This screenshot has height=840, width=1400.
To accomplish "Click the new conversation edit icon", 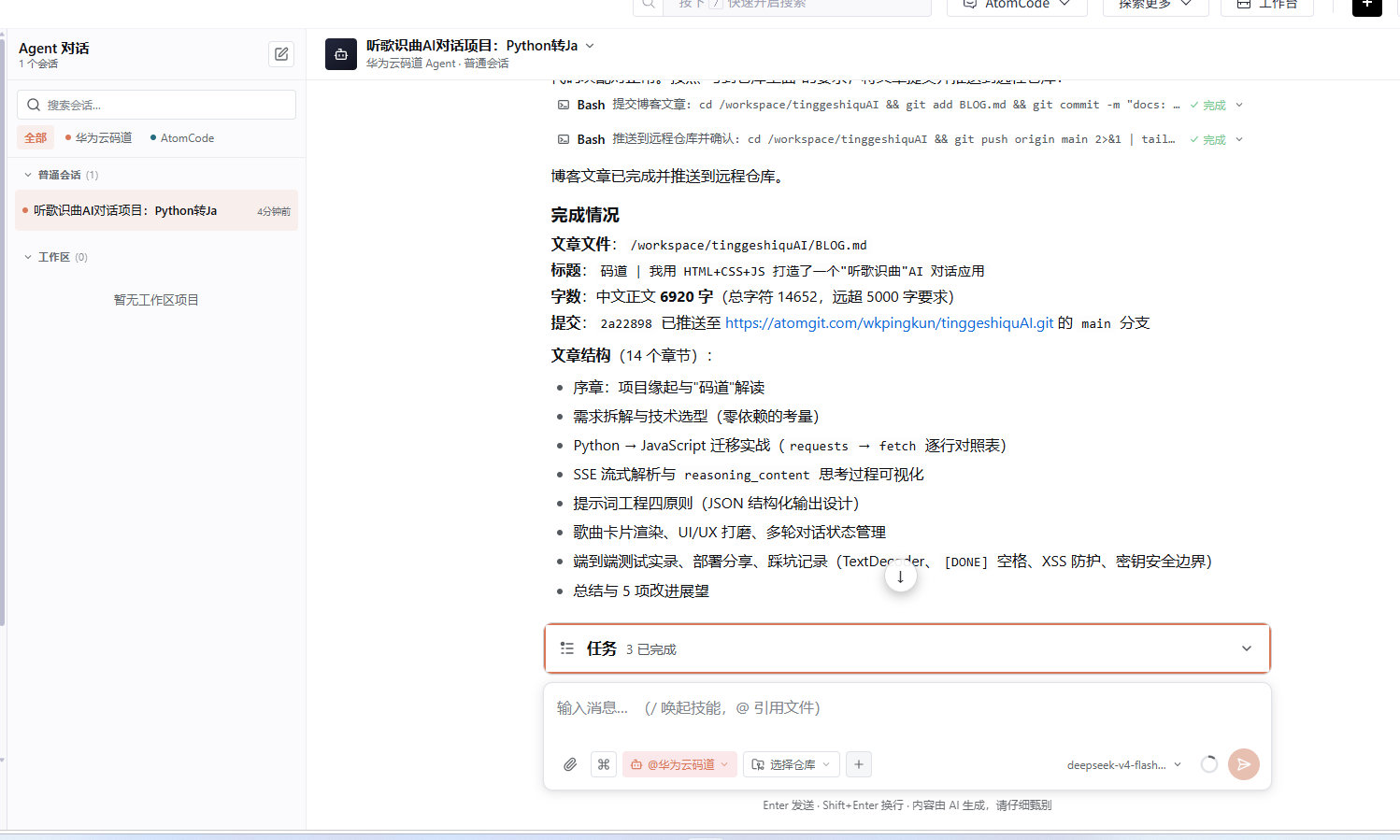I will pyautogui.click(x=281, y=54).
